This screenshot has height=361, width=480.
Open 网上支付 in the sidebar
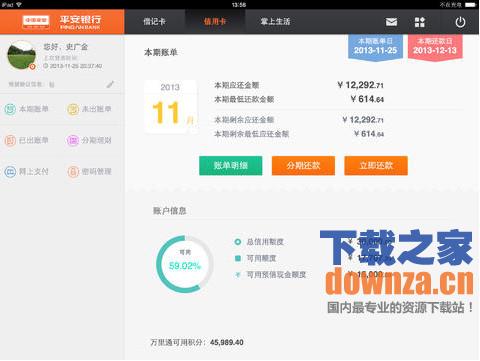click(x=27, y=172)
